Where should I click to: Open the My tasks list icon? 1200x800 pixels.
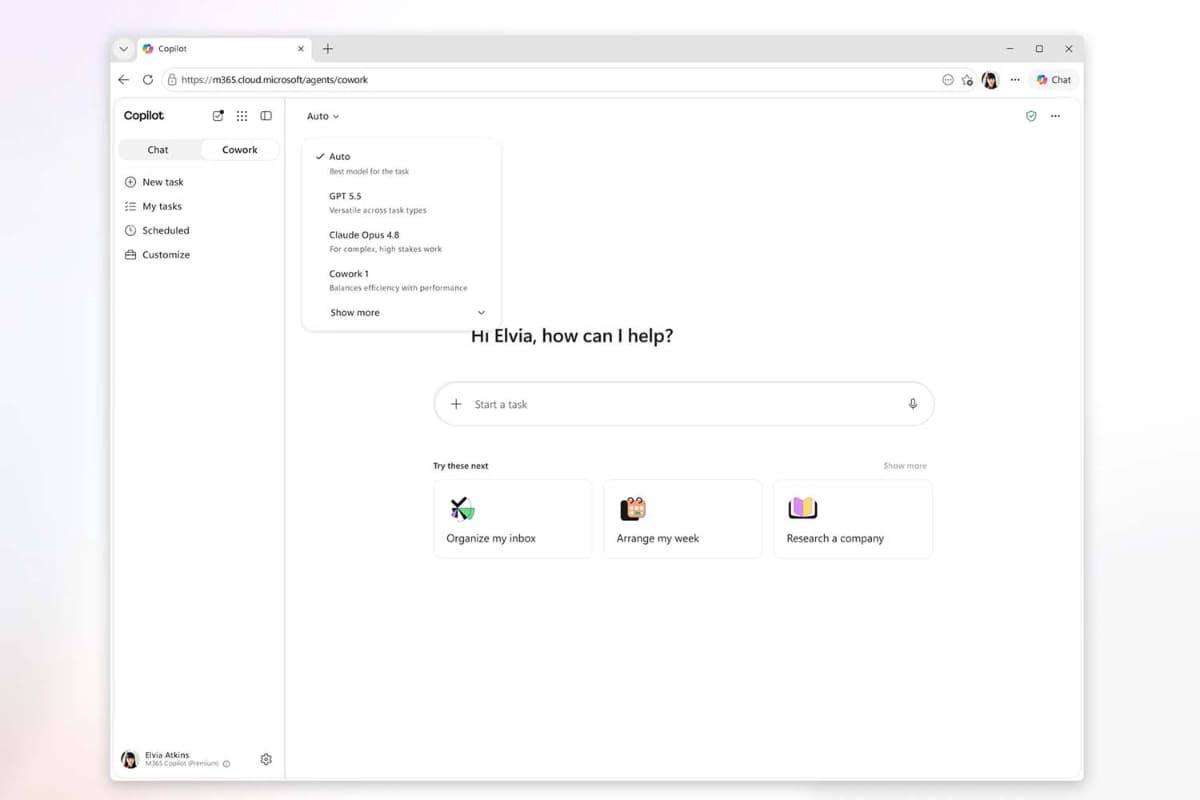130,206
